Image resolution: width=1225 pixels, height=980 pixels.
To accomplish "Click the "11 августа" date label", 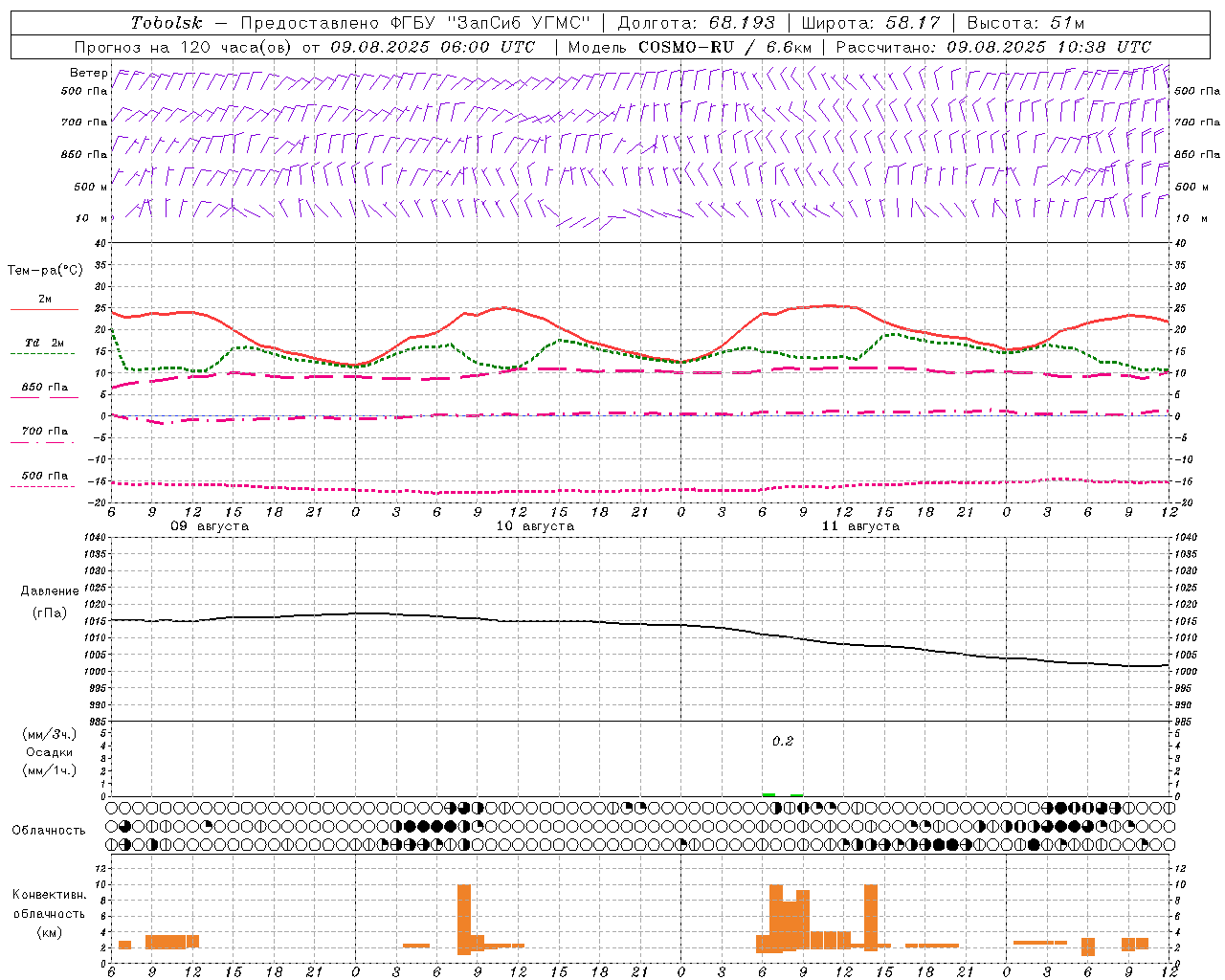I will (x=860, y=526).
